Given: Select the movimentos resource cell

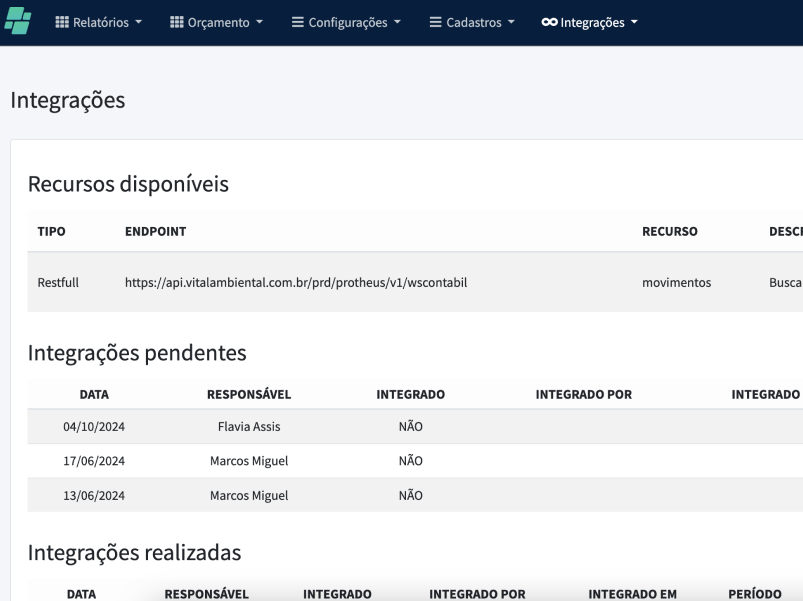Looking at the screenshot, I should tap(676, 283).
